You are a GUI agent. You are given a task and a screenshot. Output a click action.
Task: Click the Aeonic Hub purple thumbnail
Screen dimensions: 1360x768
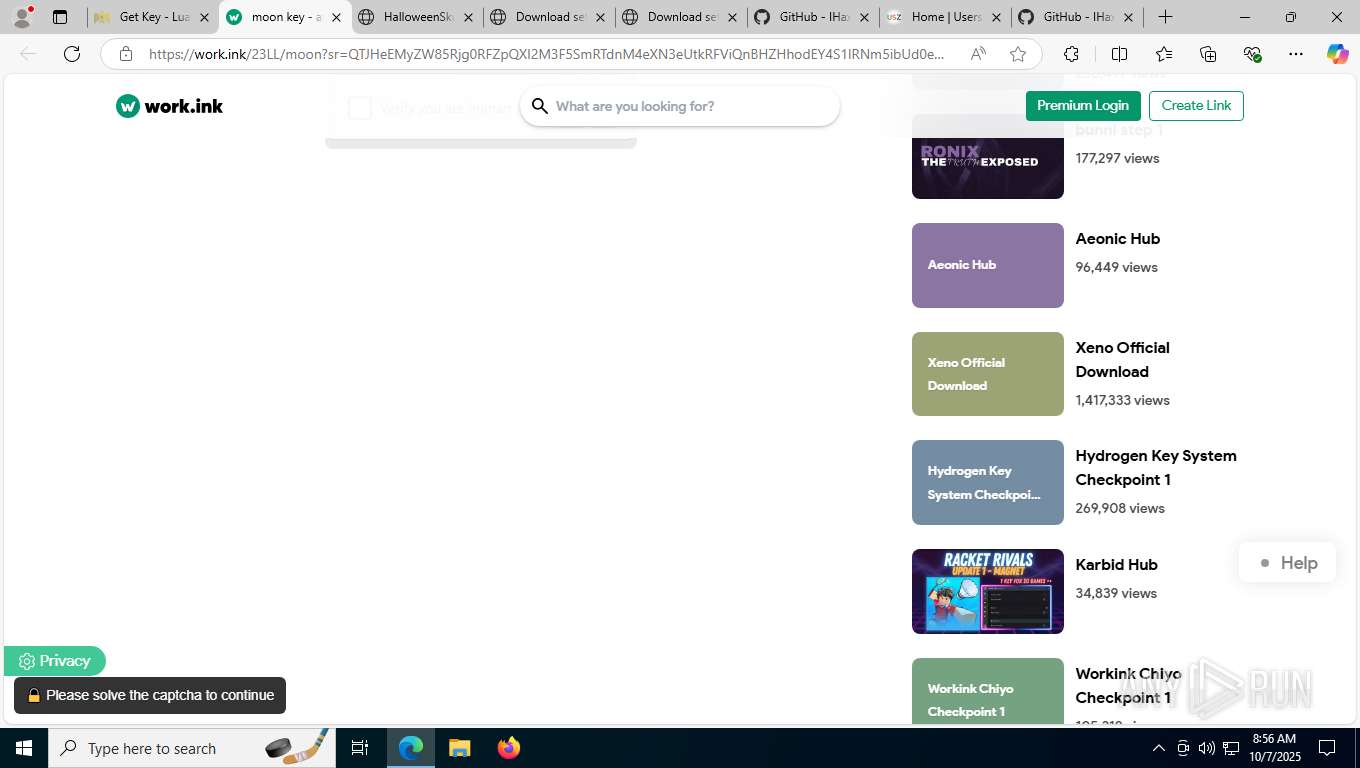[x=988, y=265]
